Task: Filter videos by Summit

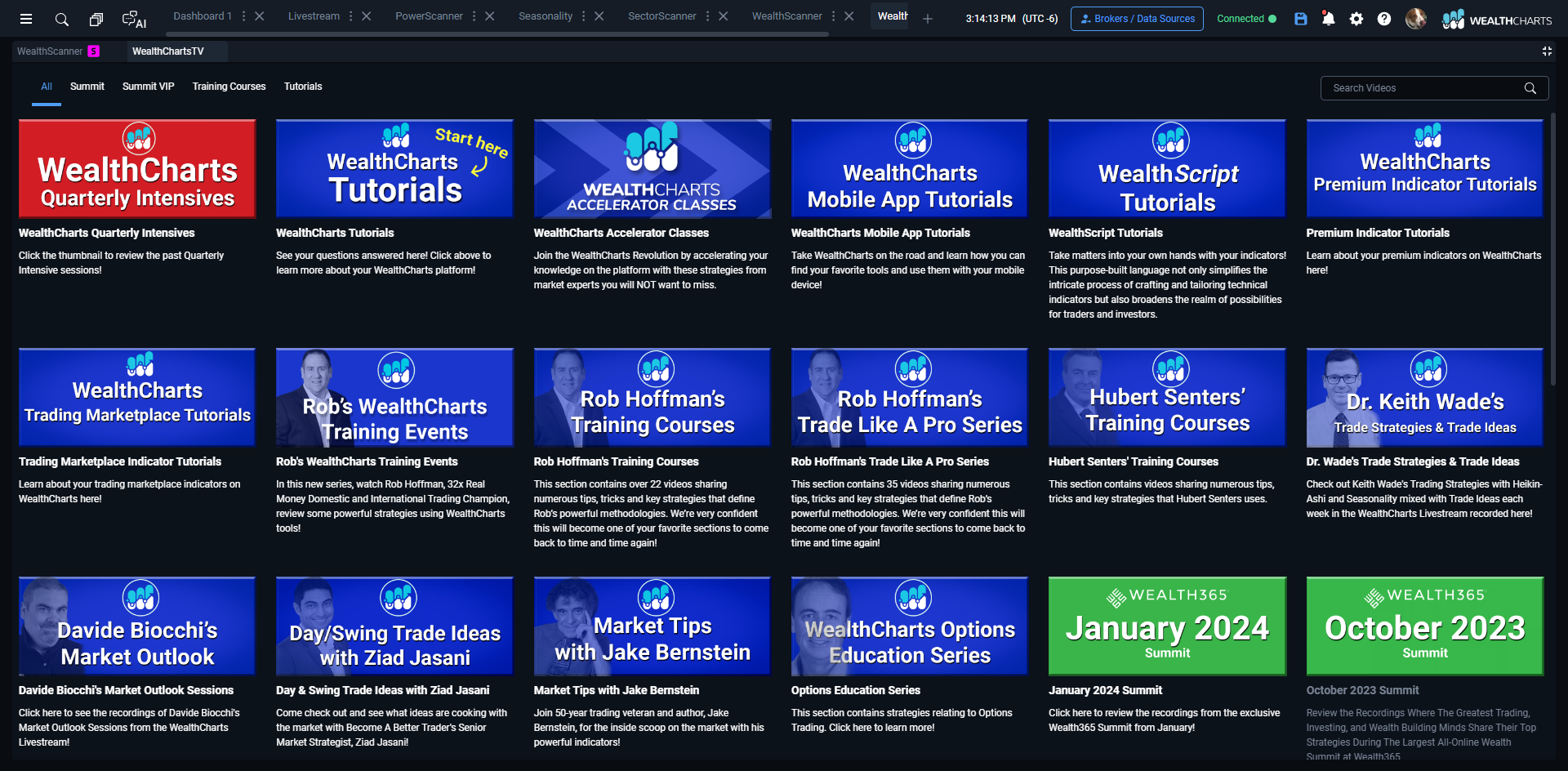Action: tap(87, 87)
